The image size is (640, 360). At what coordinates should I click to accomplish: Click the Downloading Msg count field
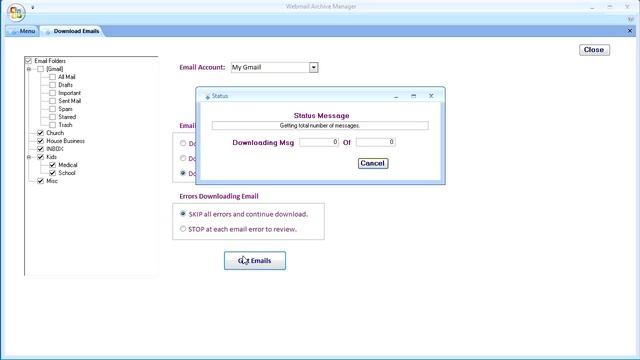click(319, 142)
